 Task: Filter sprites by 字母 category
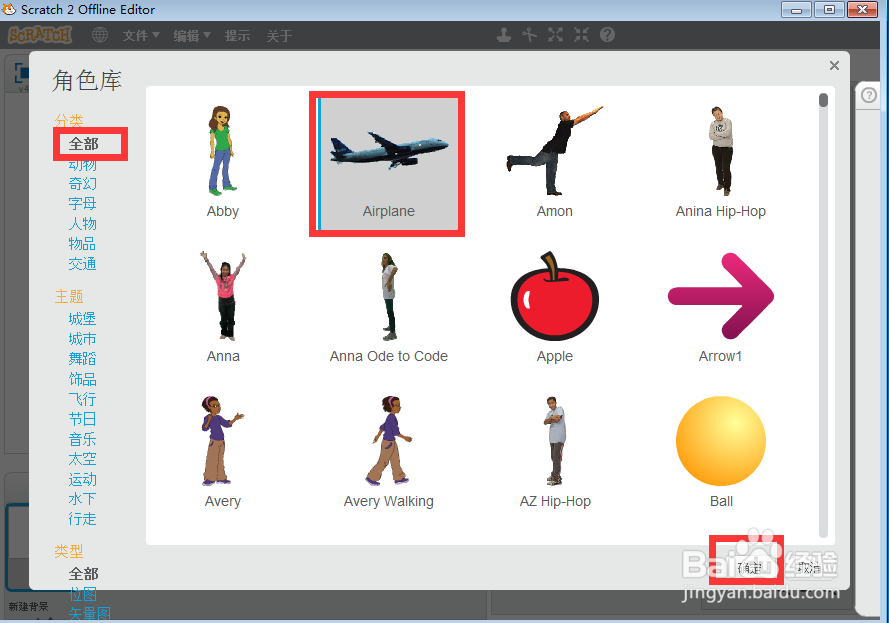coord(83,204)
